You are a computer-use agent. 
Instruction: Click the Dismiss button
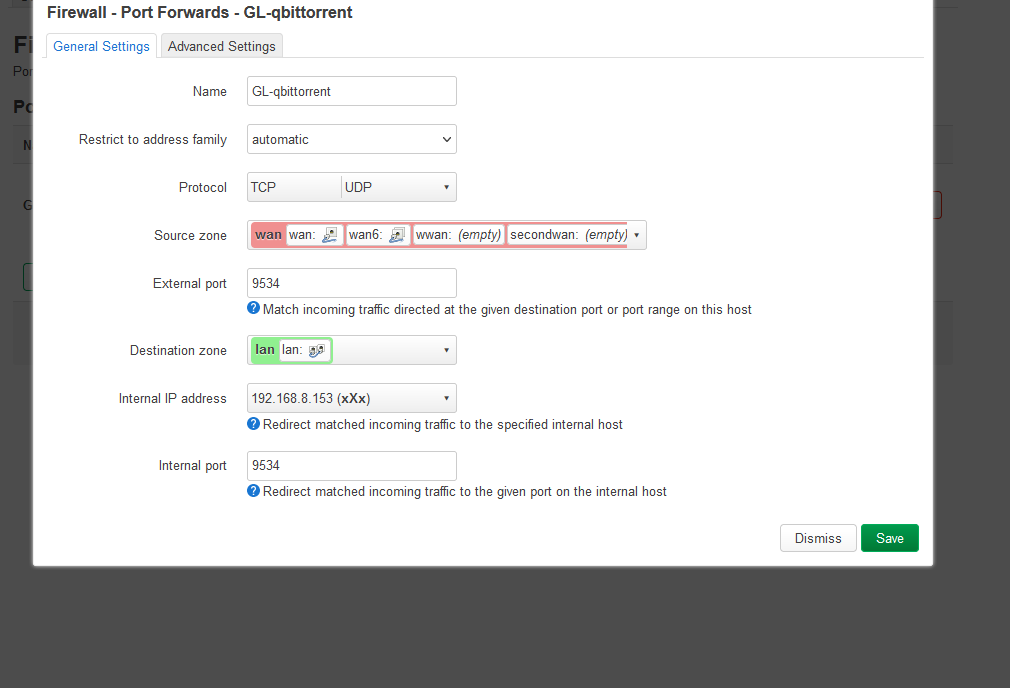818,538
